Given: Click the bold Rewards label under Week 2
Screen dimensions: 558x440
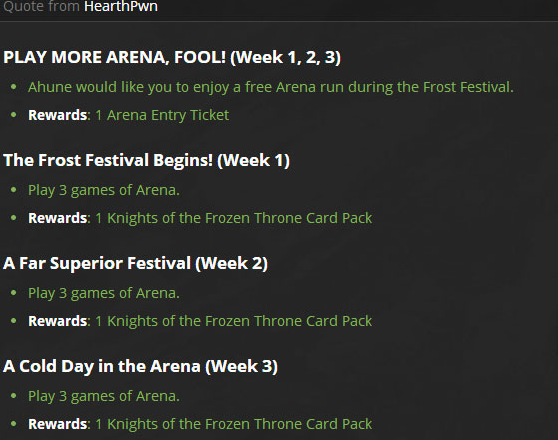Looking at the screenshot, I should coord(58,321).
